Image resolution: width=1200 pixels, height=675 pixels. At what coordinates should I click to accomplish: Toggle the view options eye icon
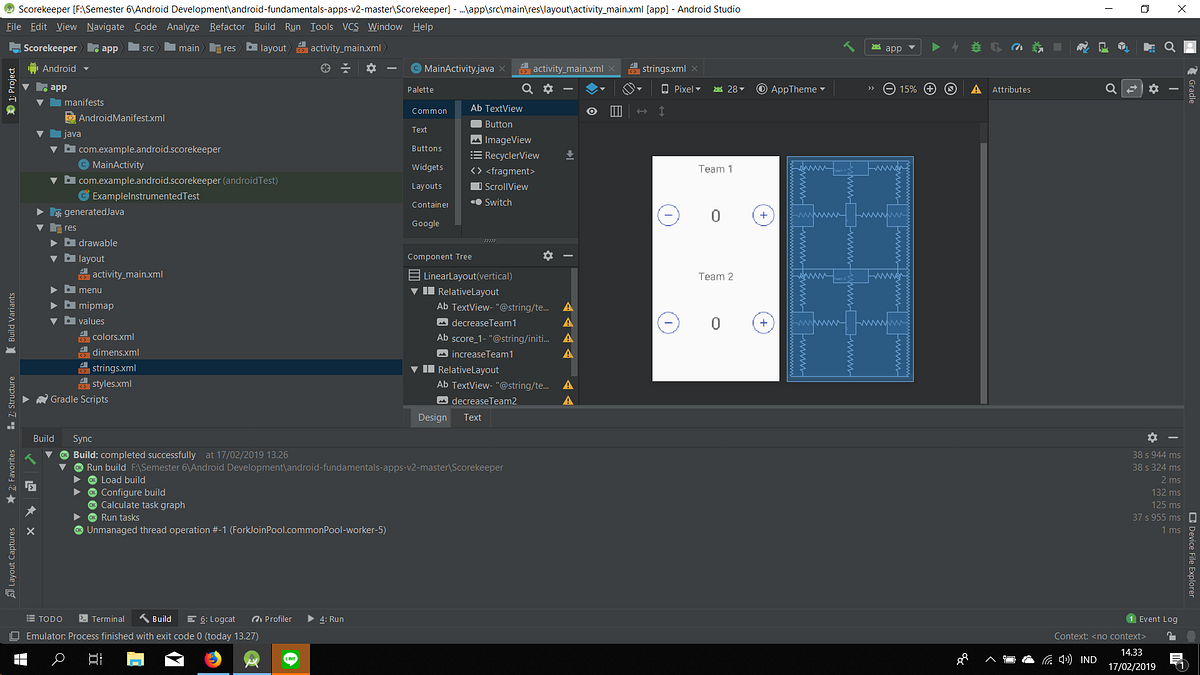[592, 110]
